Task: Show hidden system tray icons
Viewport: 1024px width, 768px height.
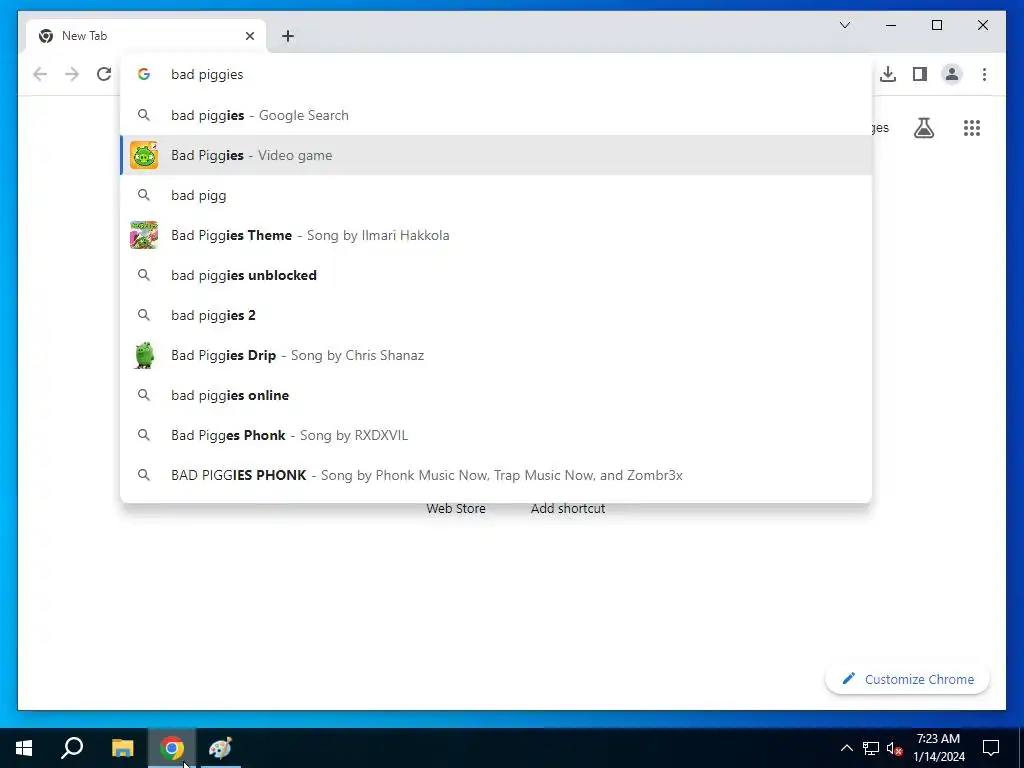Action: coord(846,748)
